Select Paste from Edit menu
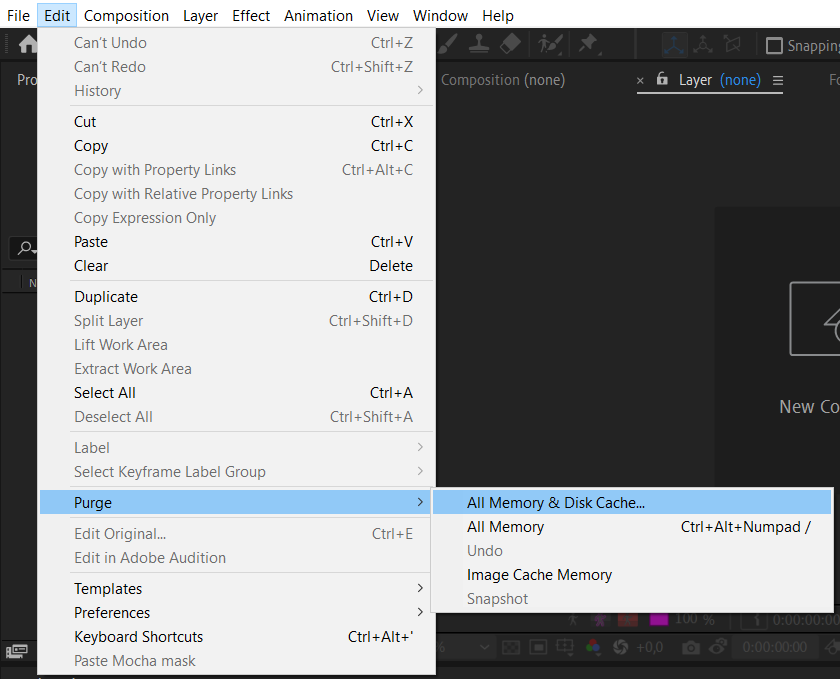 click(236, 242)
